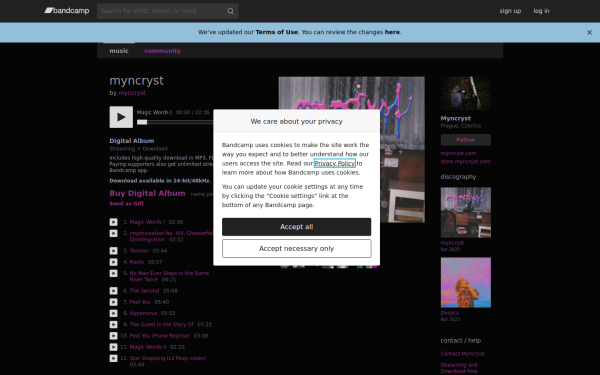600x375 pixels.
Task: Choose Accept necessary only
Action: click(x=297, y=249)
